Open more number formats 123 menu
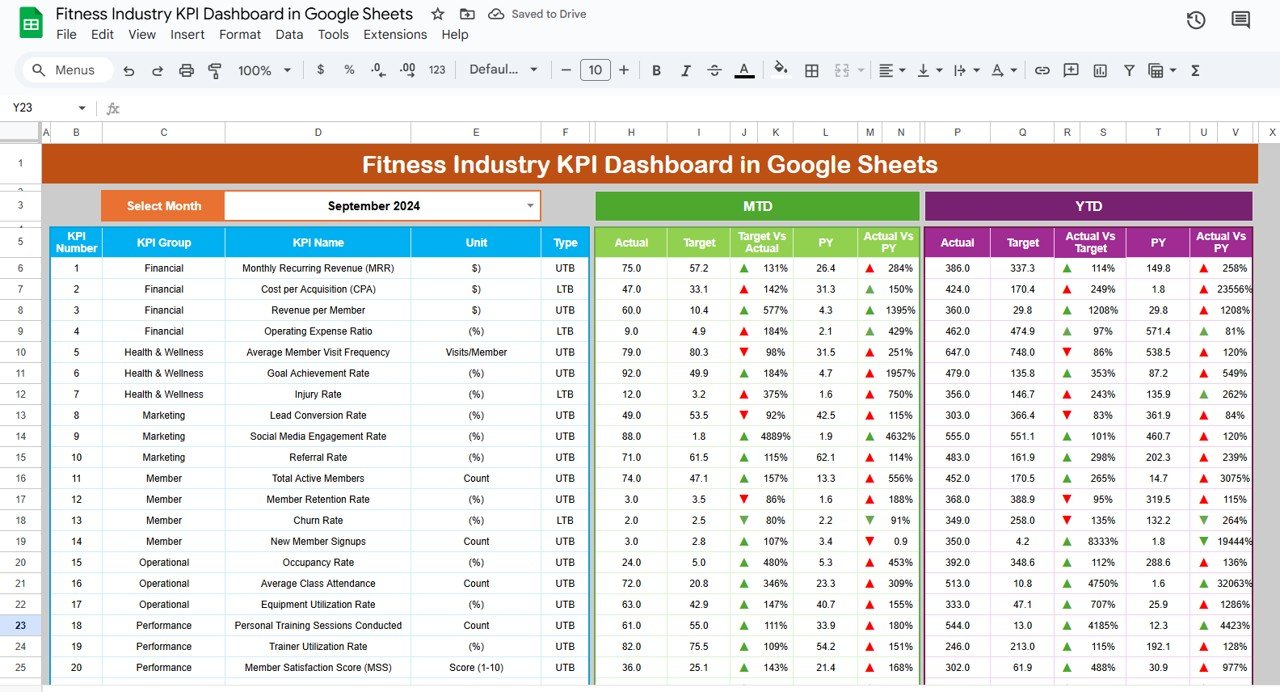Image resolution: width=1280 pixels, height=692 pixels. 437,70
